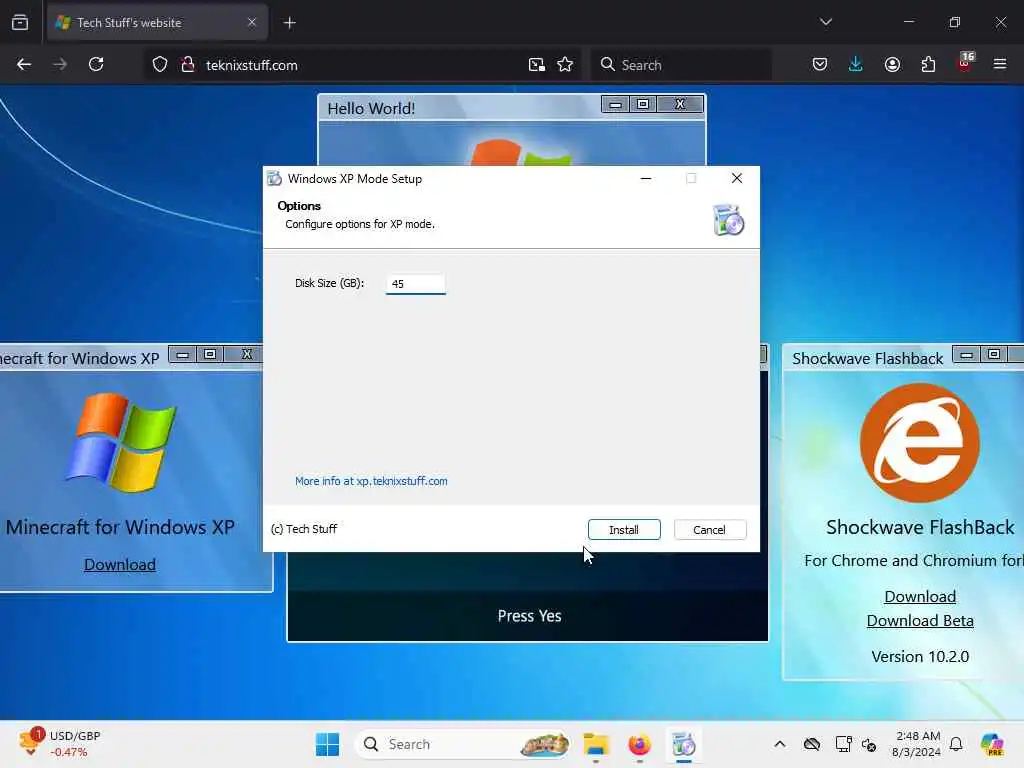Image resolution: width=1024 pixels, height=768 pixels.
Task: Open the Firefox account icon
Action: click(x=892, y=65)
